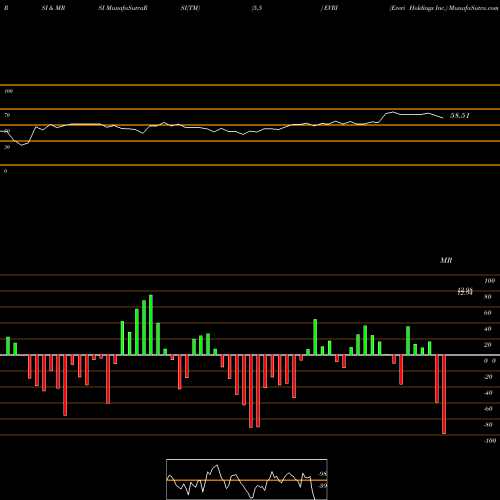This screenshot has width=500, height=500.
Task: Click the '(5,5' parameter text in header
Action: coord(257,8)
